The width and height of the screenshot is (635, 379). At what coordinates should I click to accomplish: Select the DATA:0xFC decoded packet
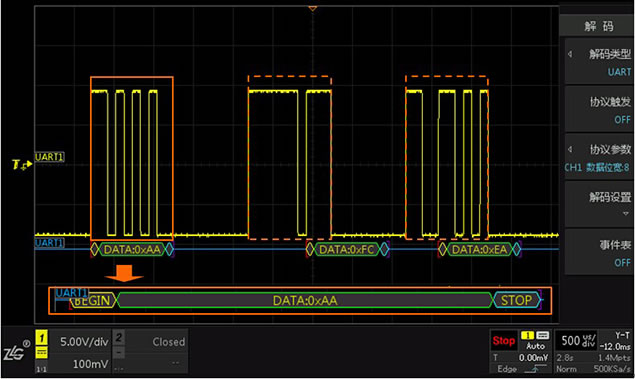(346, 249)
